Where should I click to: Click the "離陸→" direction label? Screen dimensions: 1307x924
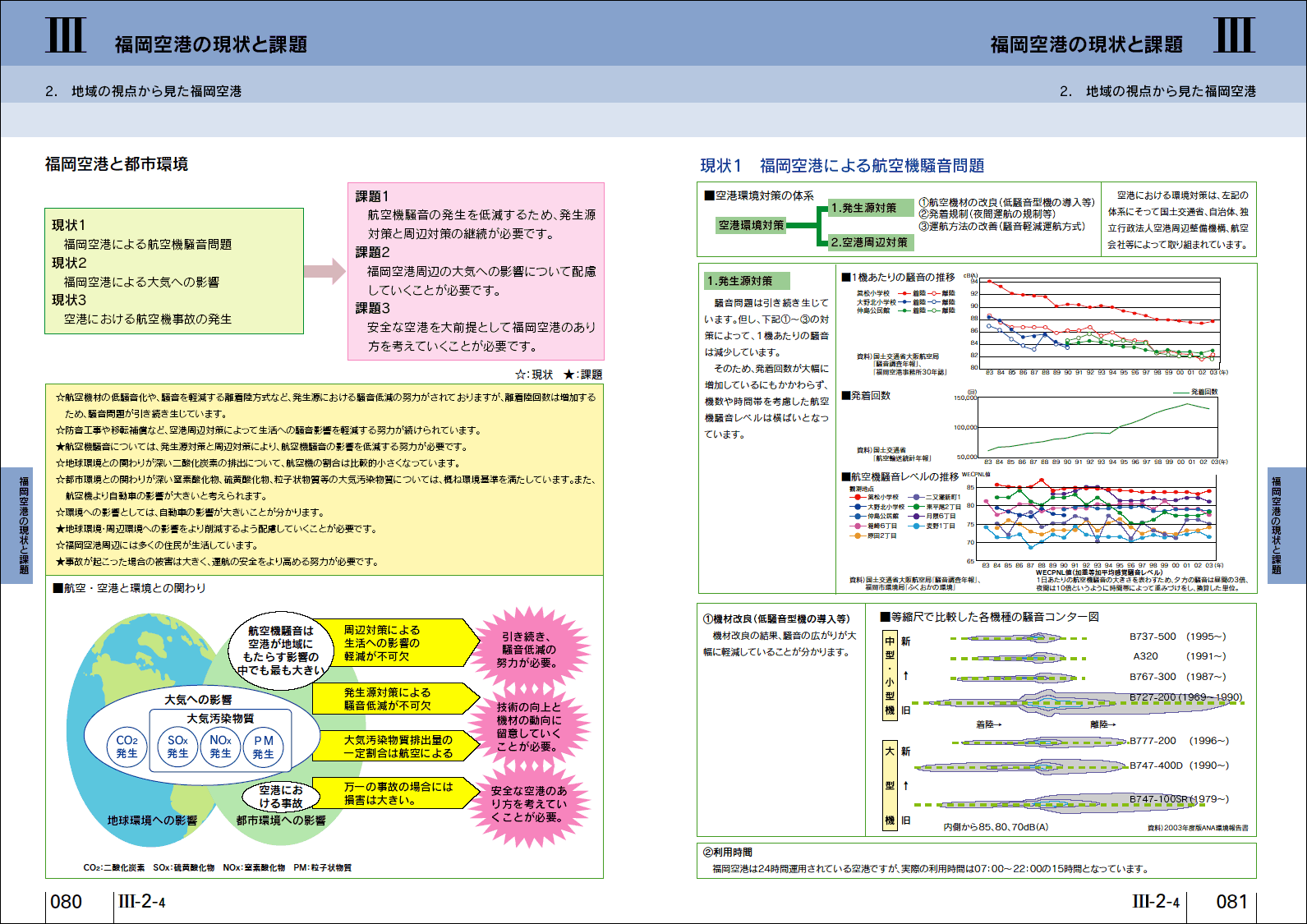click(x=1102, y=724)
